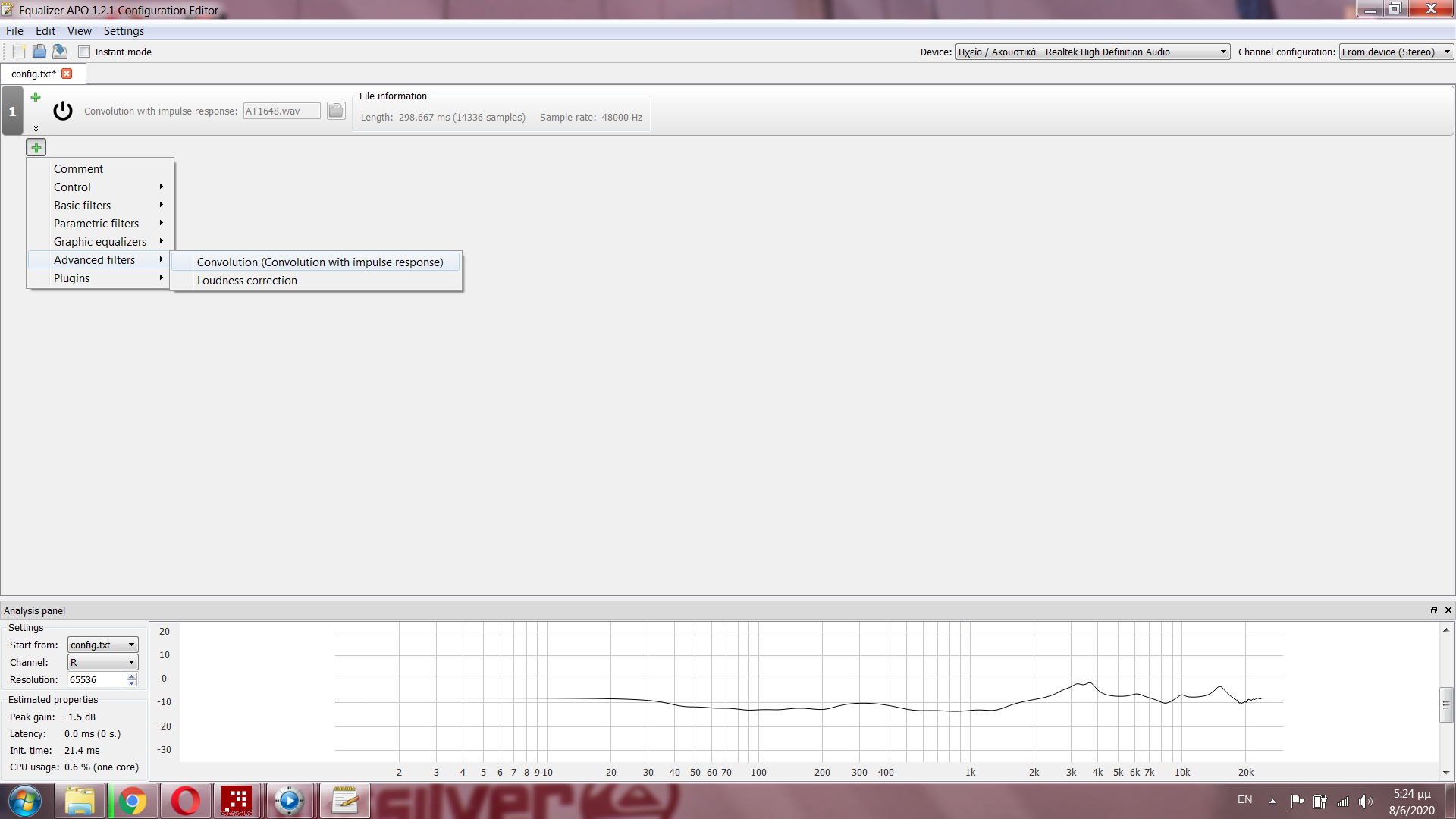This screenshot has width=1456, height=819.
Task: Save the configuration with the save icon
Action: pos(60,52)
